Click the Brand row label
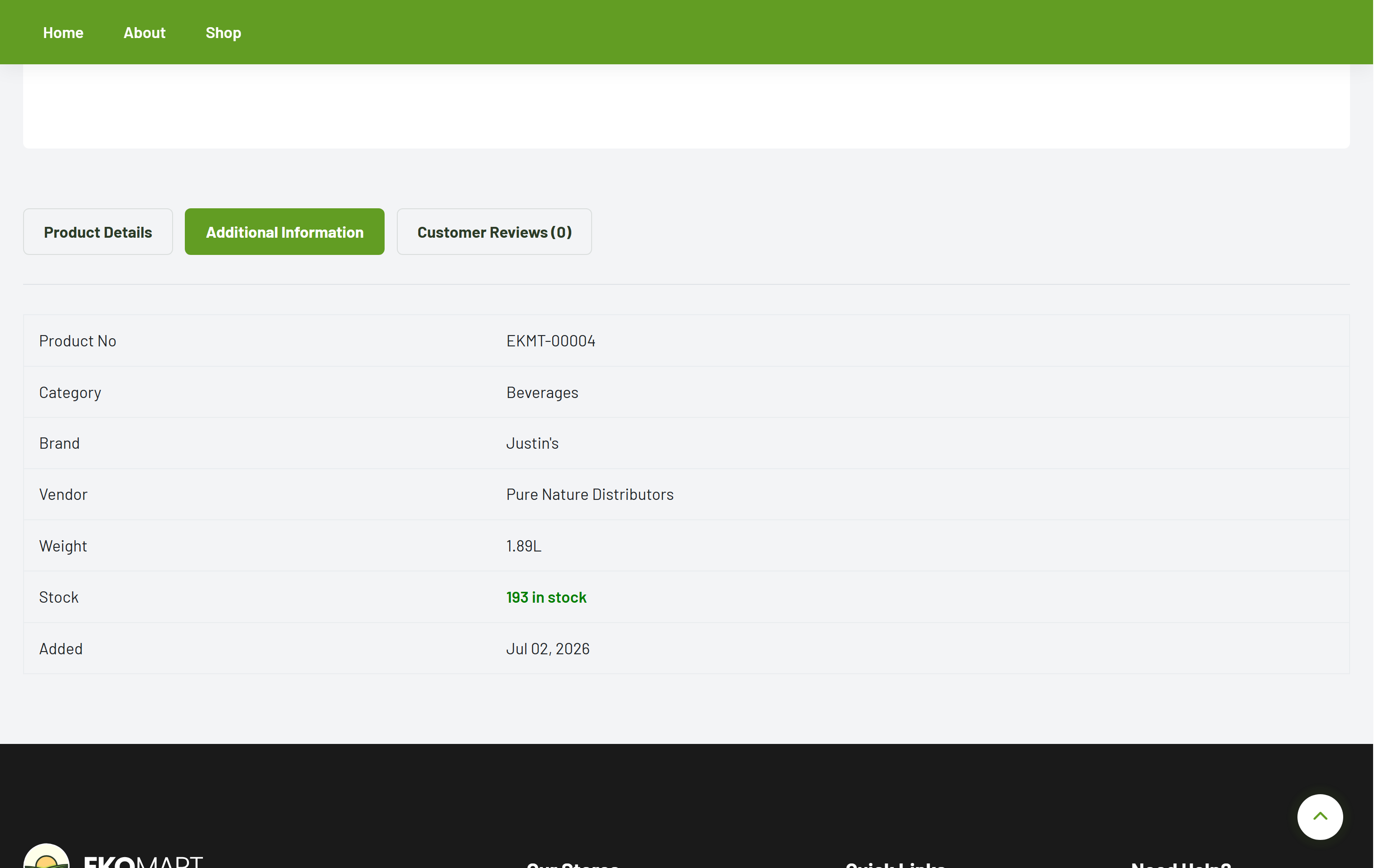Image resolution: width=1374 pixels, height=868 pixels. (x=59, y=443)
